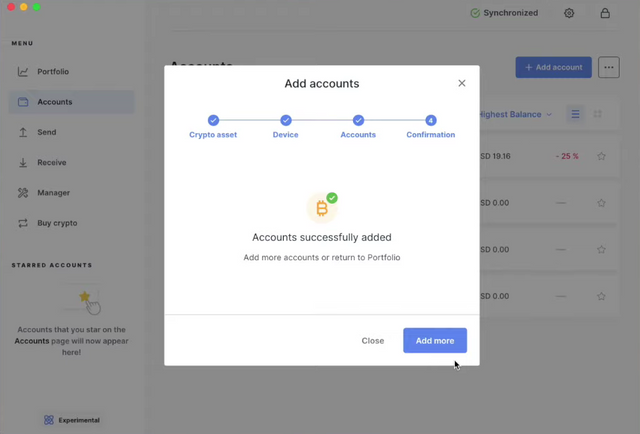Screen dimensions: 640x434
Task: Click the Bitcoin success icon
Action: [x=322, y=208]
